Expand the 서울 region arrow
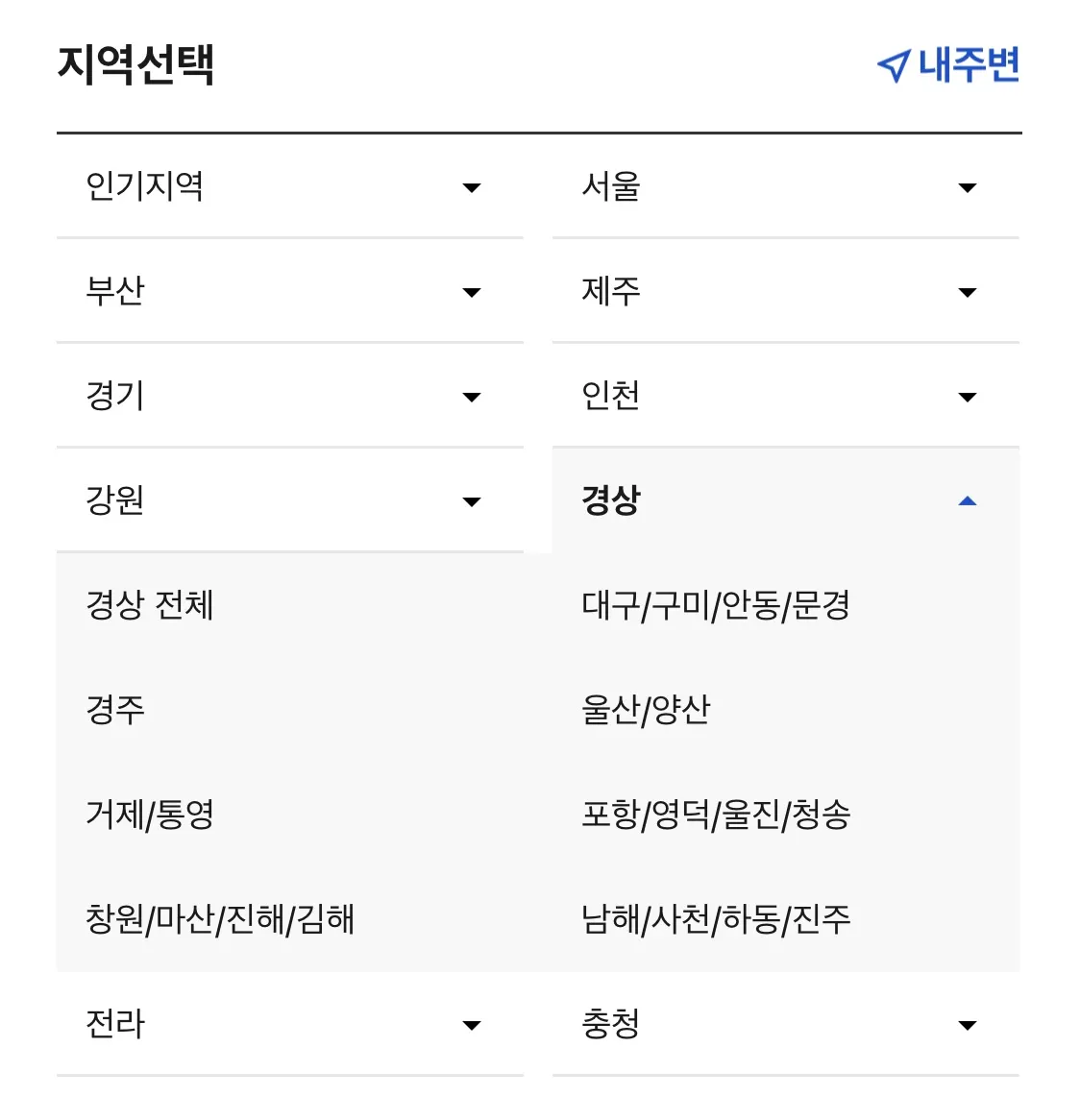Viewport: 1080px width, 1120px height. point(968,188)
